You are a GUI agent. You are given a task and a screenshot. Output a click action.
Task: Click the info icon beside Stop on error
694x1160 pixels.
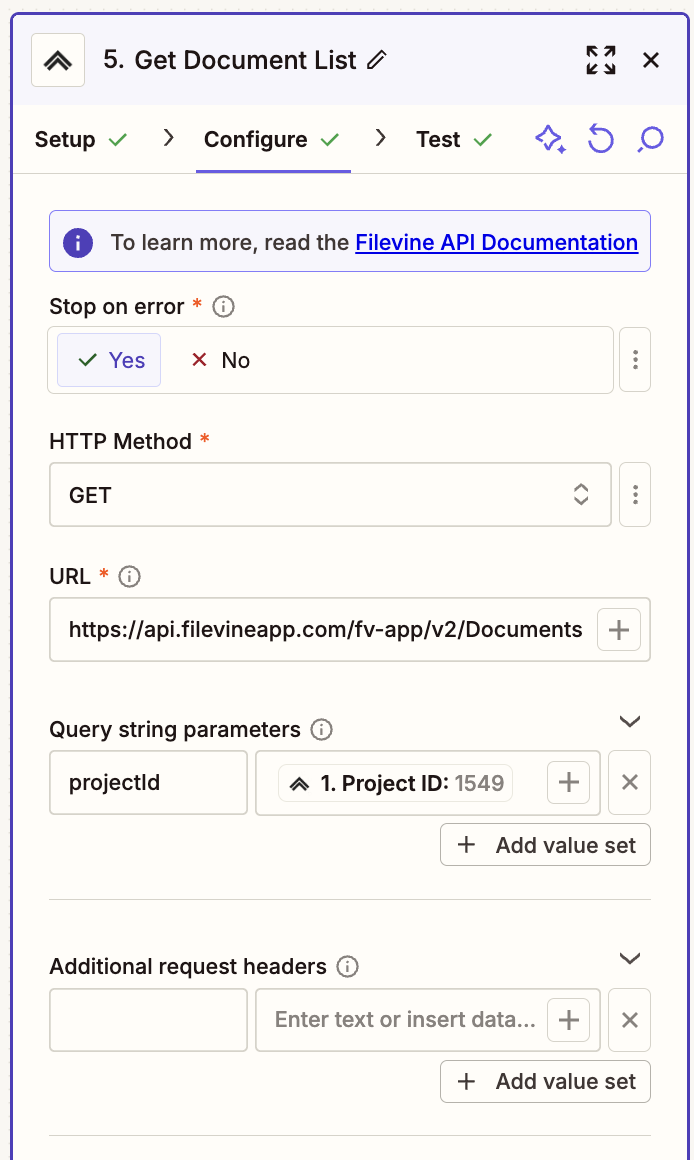(222, 307)
